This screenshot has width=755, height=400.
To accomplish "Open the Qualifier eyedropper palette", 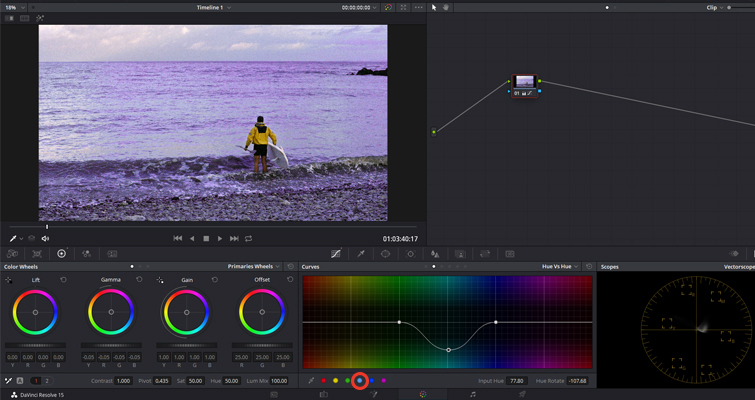I will point(361,254).
